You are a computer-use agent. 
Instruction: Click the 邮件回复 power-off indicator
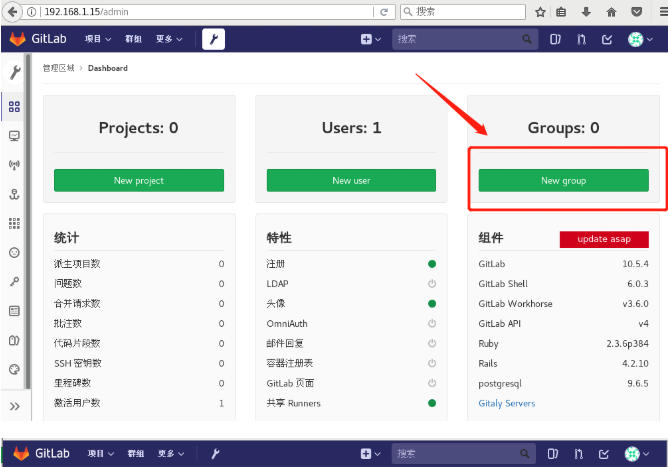coord(432,343)
